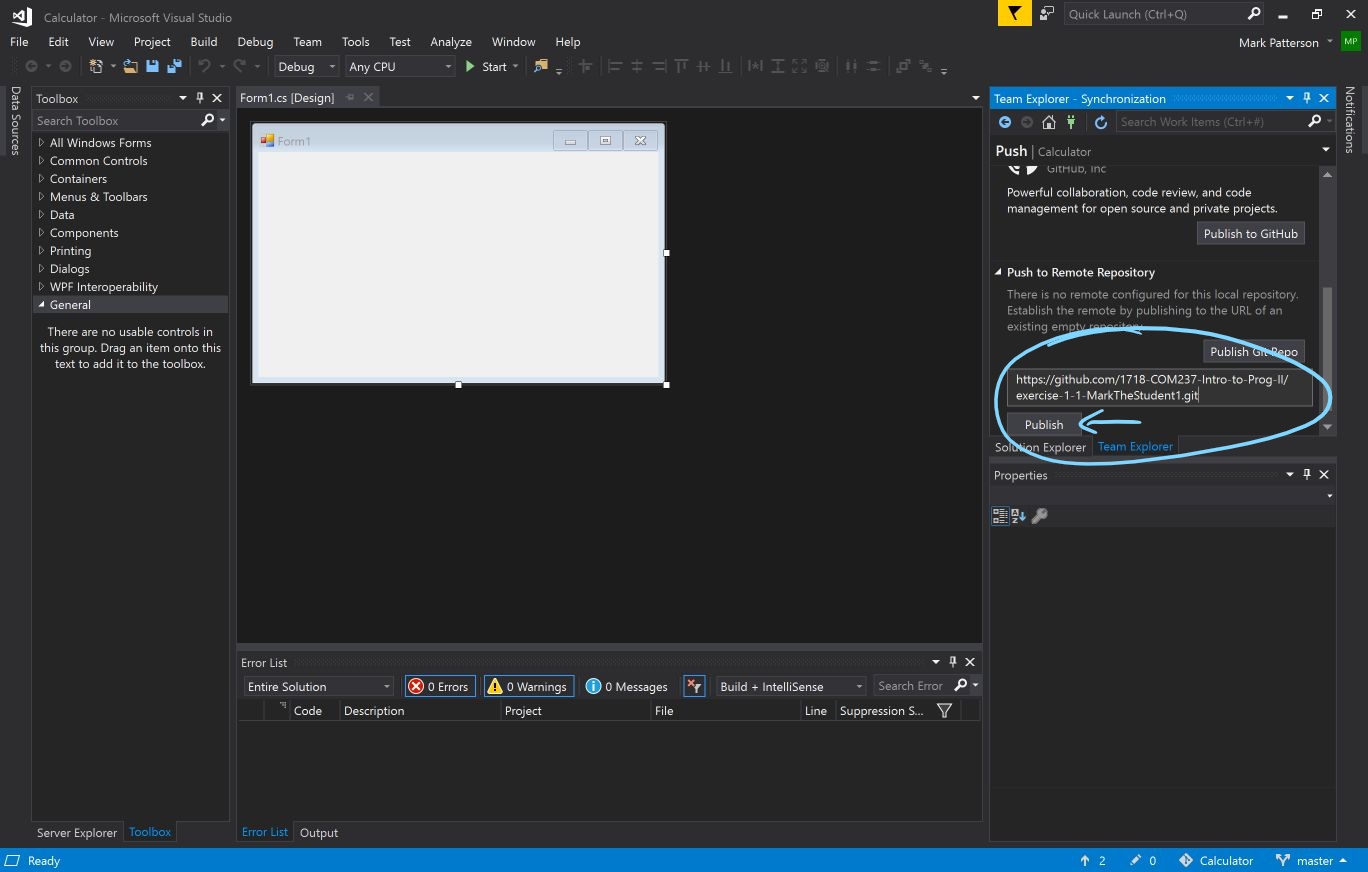Image resolution: width=1368 pixels, height=872 pixels.
Task: Collapse the General toolbox group
Action: tap(41, 305)
